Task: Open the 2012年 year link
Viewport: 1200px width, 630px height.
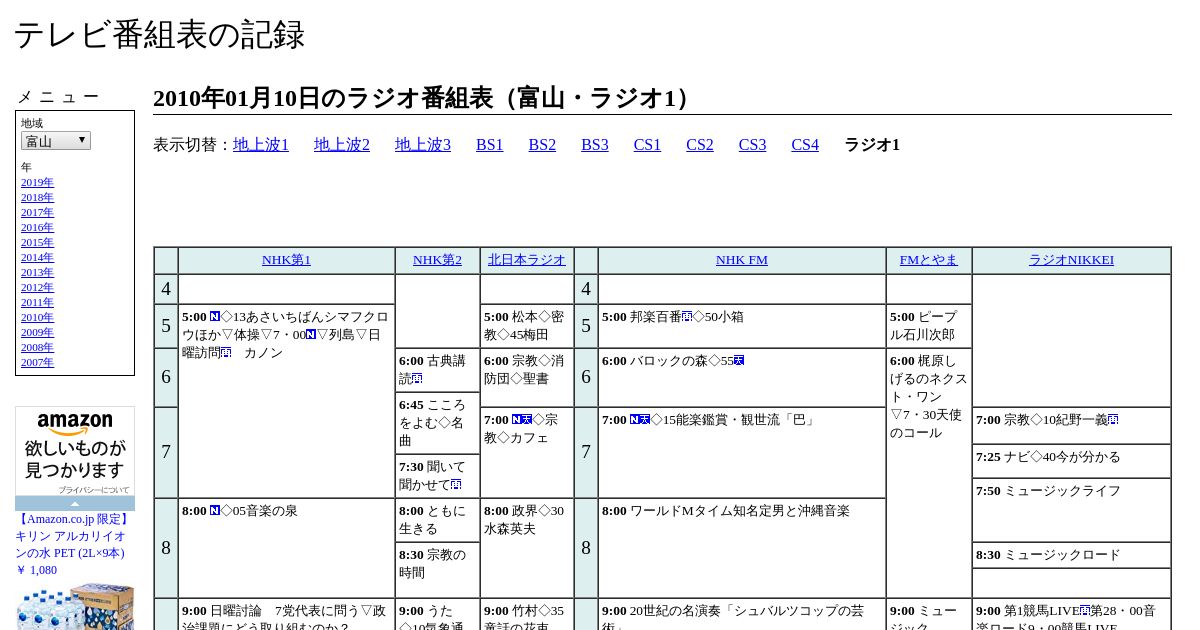Action: [x=37, y=288]
